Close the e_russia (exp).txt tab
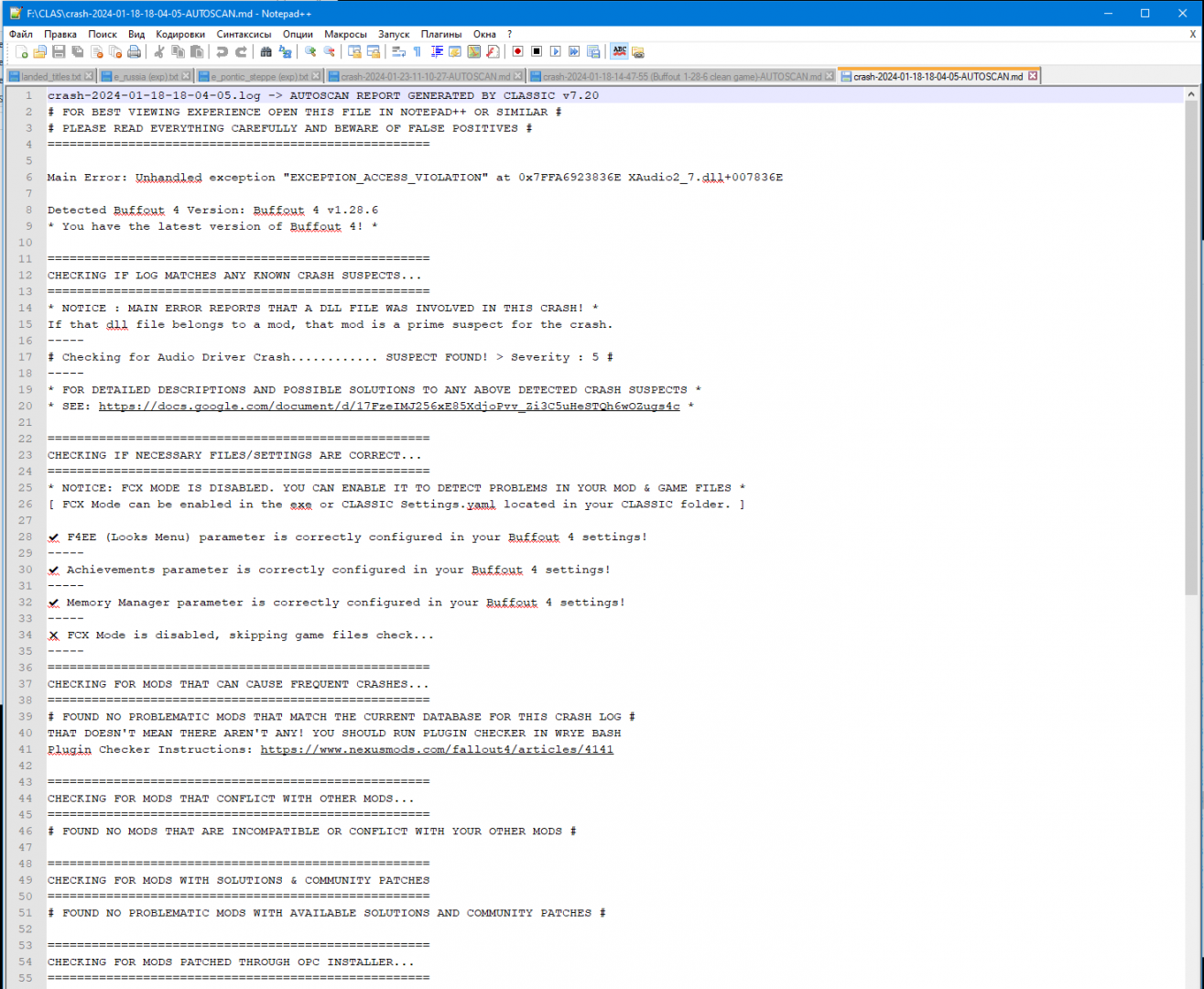This screenshot has height=989, width=1204. pos(187,76)
